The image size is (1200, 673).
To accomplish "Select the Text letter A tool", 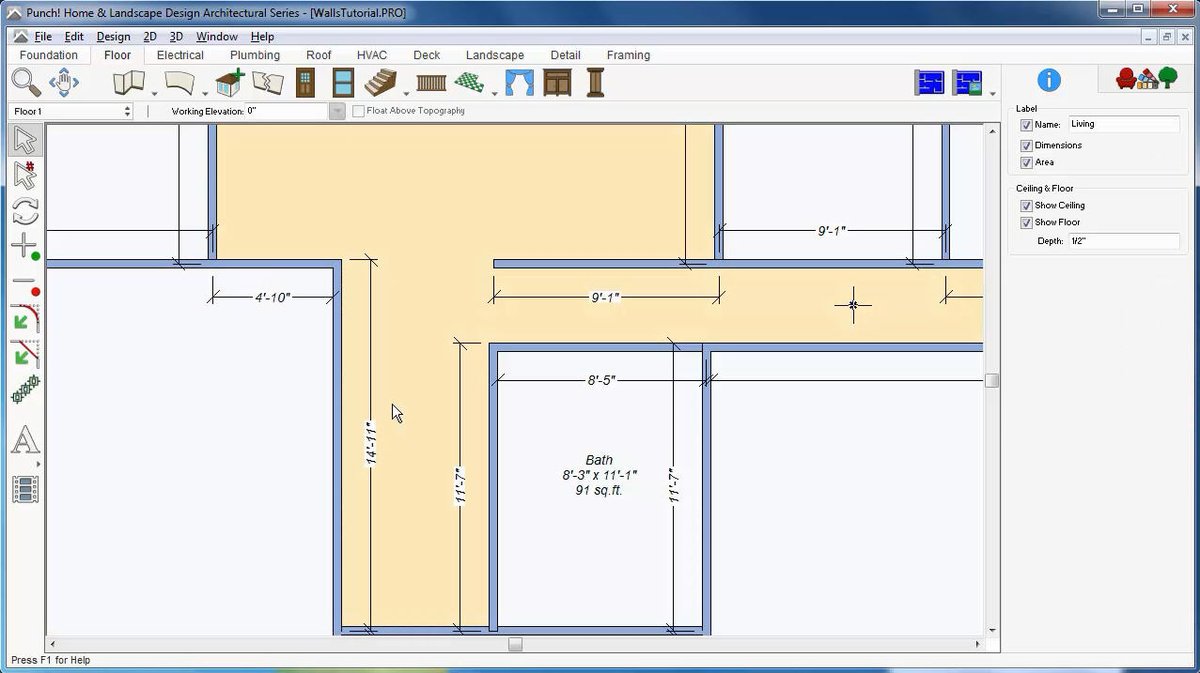I will 25,439.
